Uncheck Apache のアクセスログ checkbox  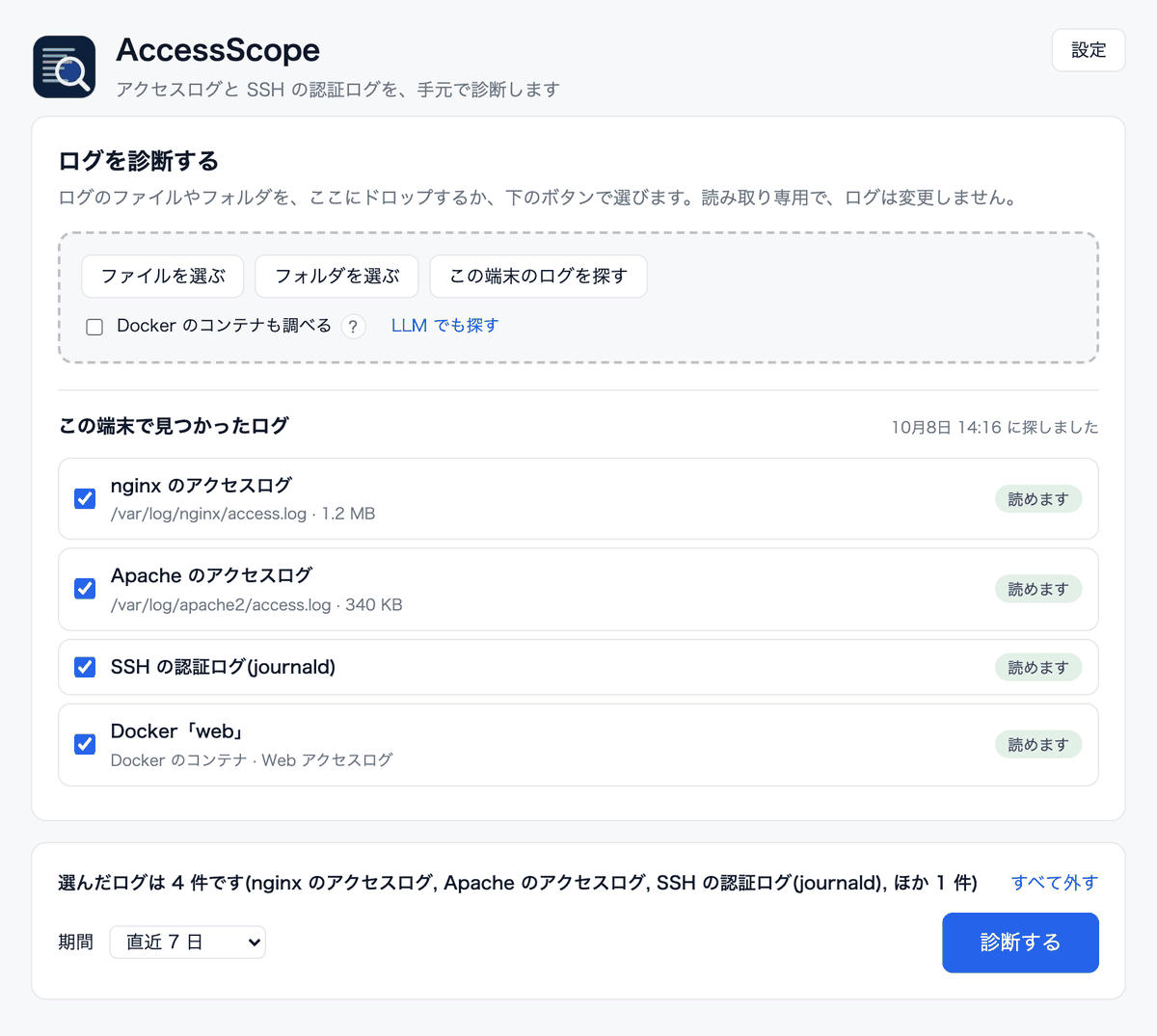coord(85,589)
